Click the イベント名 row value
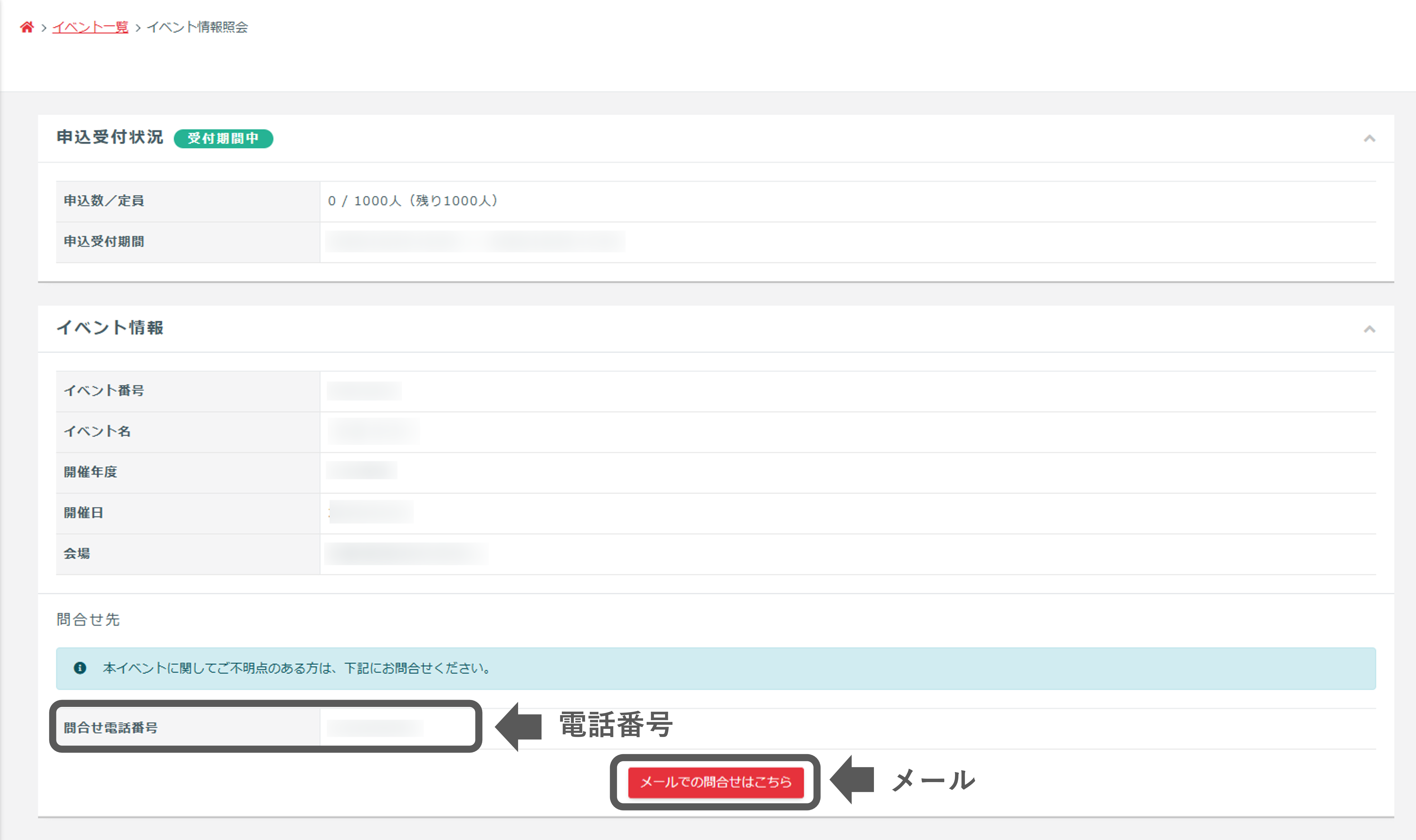This screenshot has width=1416, height=840. pos(374,431)
